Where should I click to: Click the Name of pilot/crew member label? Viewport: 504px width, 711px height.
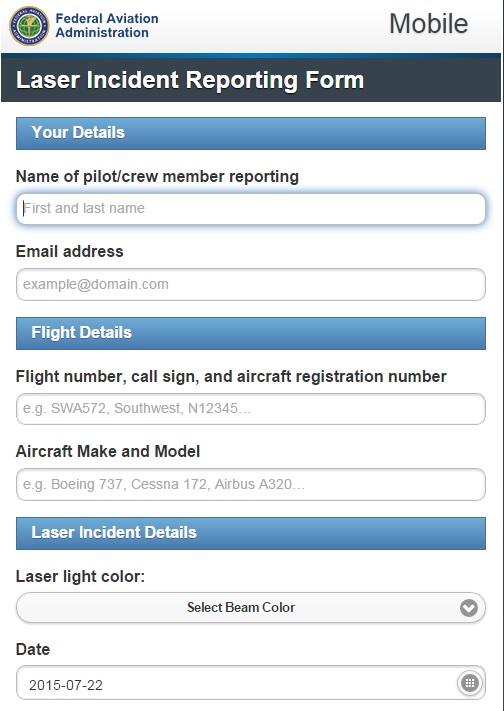pos(157,176)
